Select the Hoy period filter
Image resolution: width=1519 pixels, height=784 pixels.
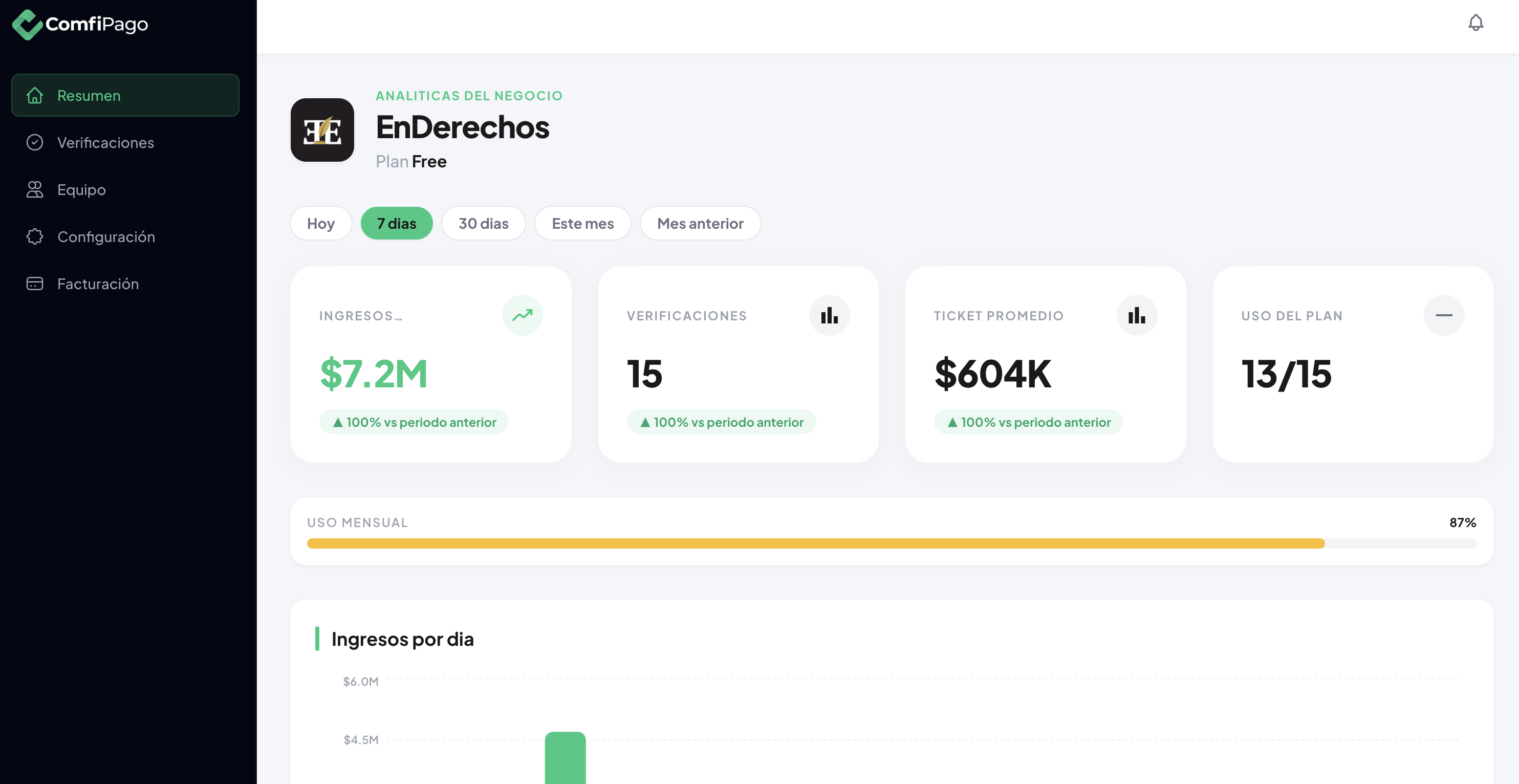[321, 224]
